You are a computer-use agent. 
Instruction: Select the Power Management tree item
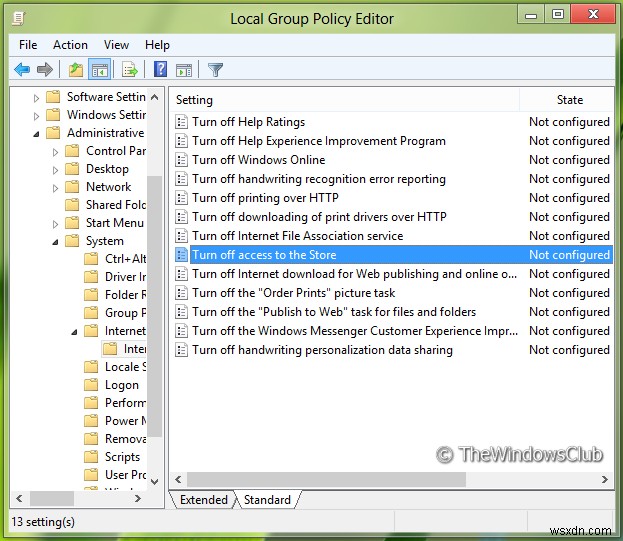125,421
